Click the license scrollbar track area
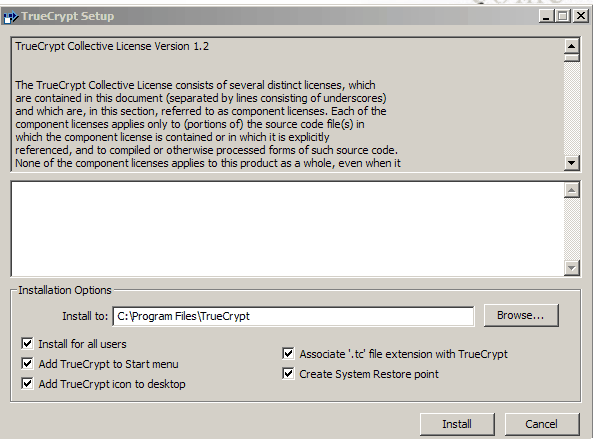Screen dimensions: 593x439 [x=572, y=109]
